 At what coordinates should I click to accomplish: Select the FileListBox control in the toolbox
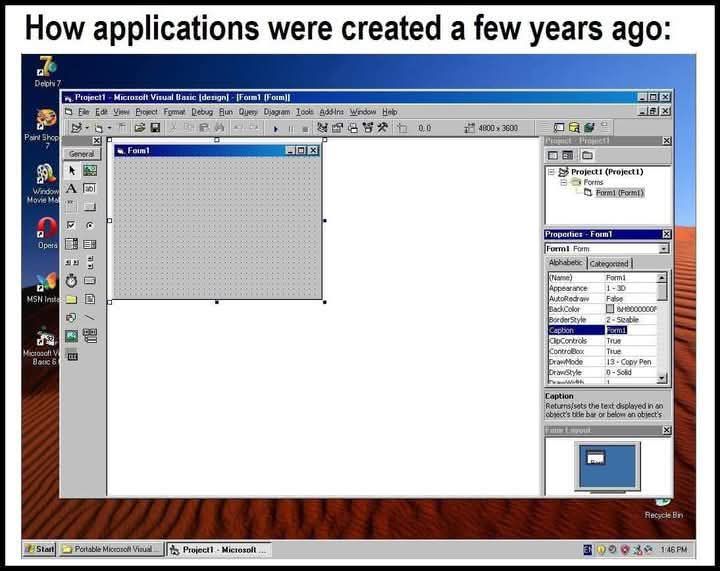[x=90, y=299]
